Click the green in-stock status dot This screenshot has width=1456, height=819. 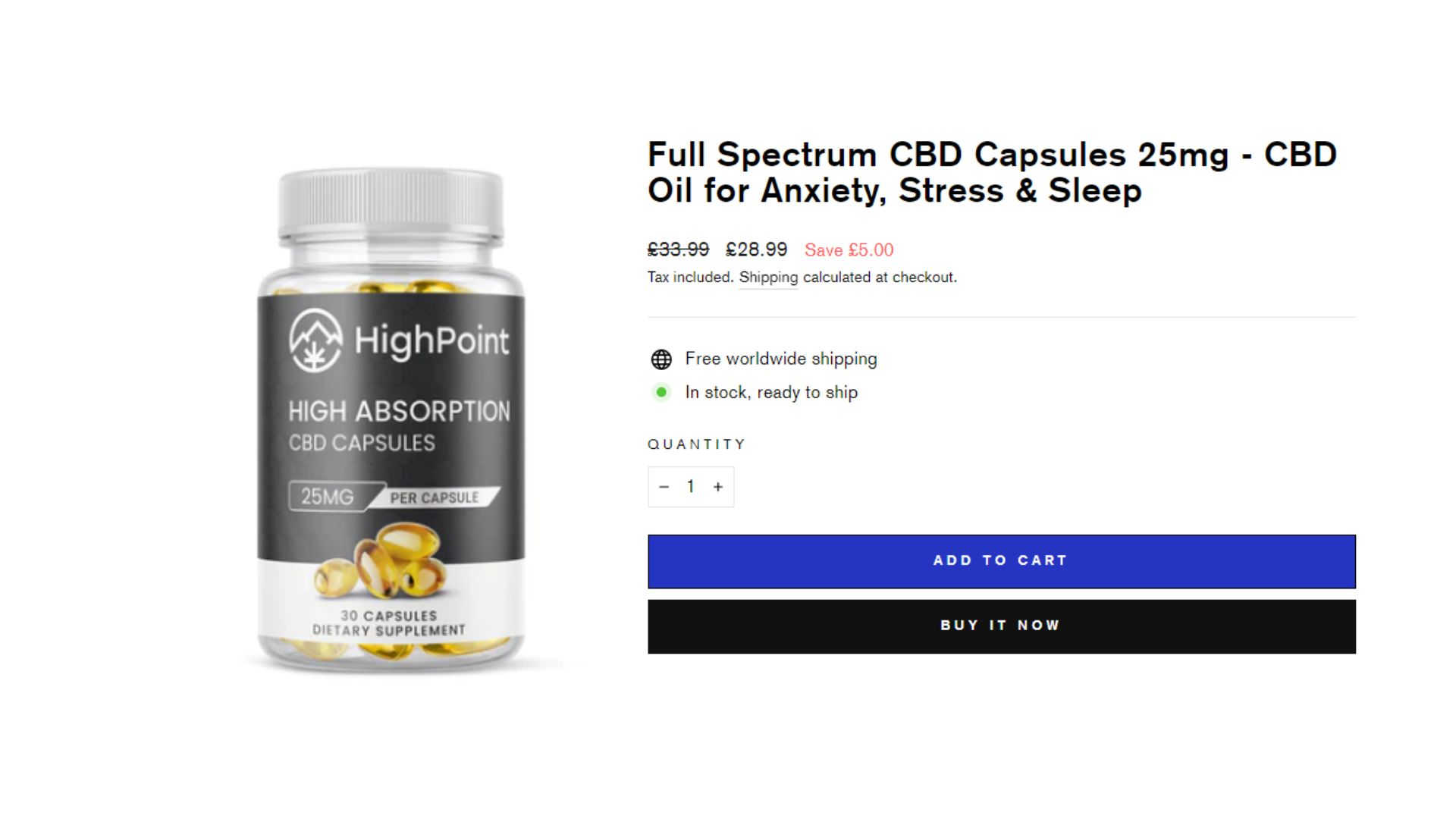[661, 392]
